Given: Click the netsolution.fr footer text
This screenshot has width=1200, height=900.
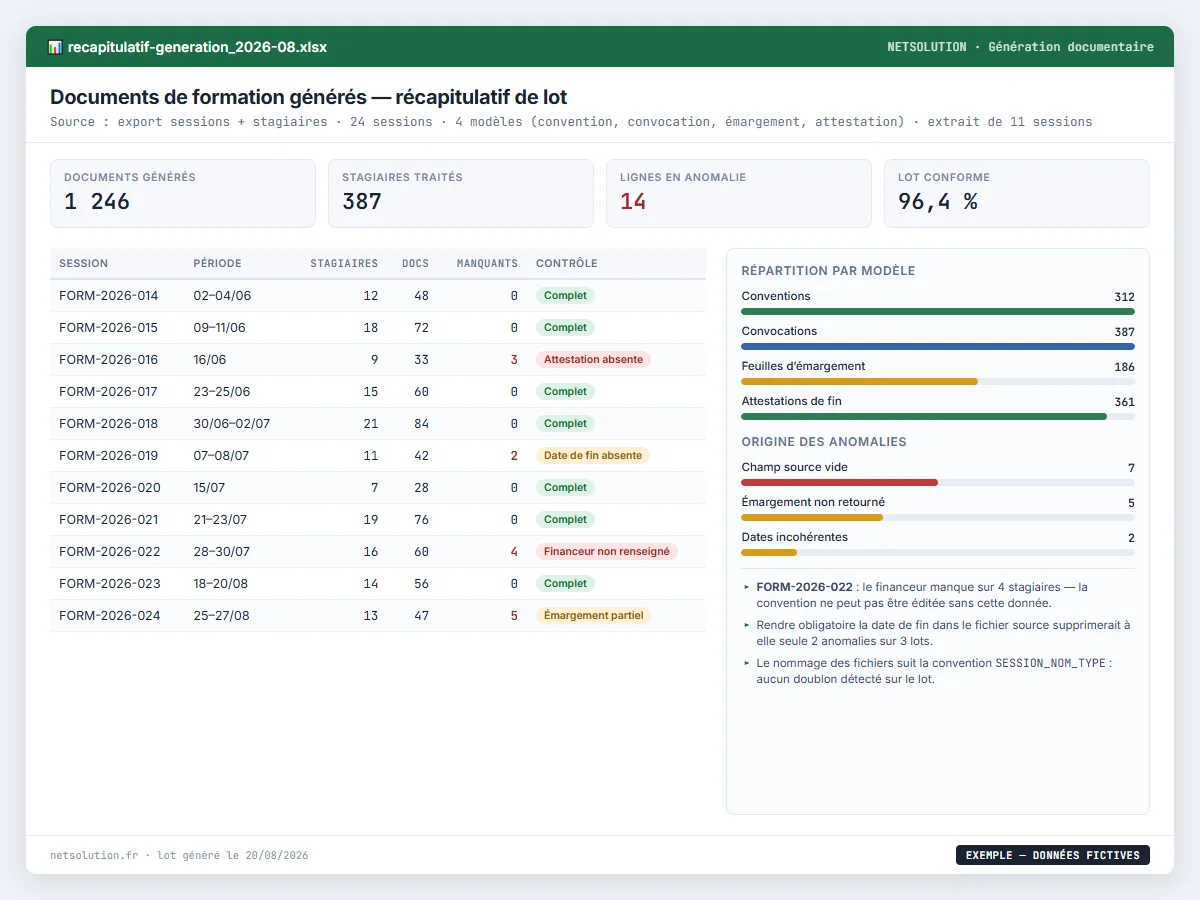Looking at the screenshot, I should pos(94,856).
